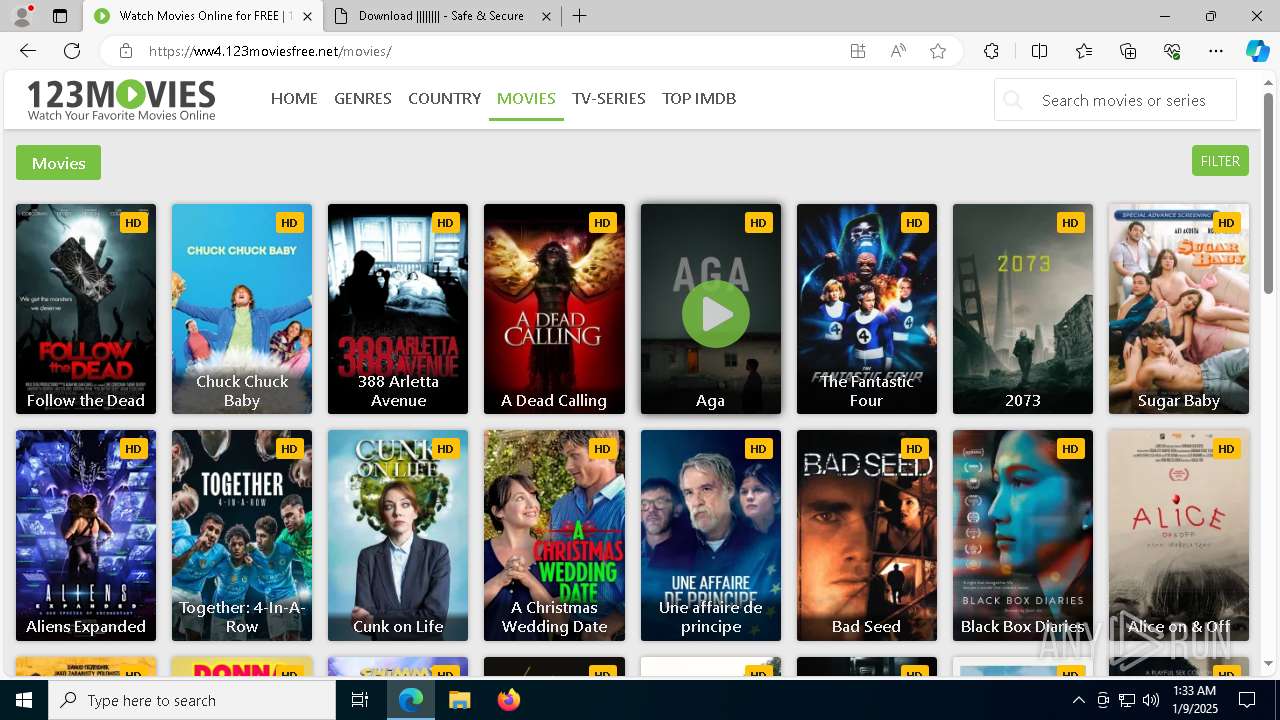1280x720 pixels.
Task: Click Type here to search box
Action: coord(192,700)
